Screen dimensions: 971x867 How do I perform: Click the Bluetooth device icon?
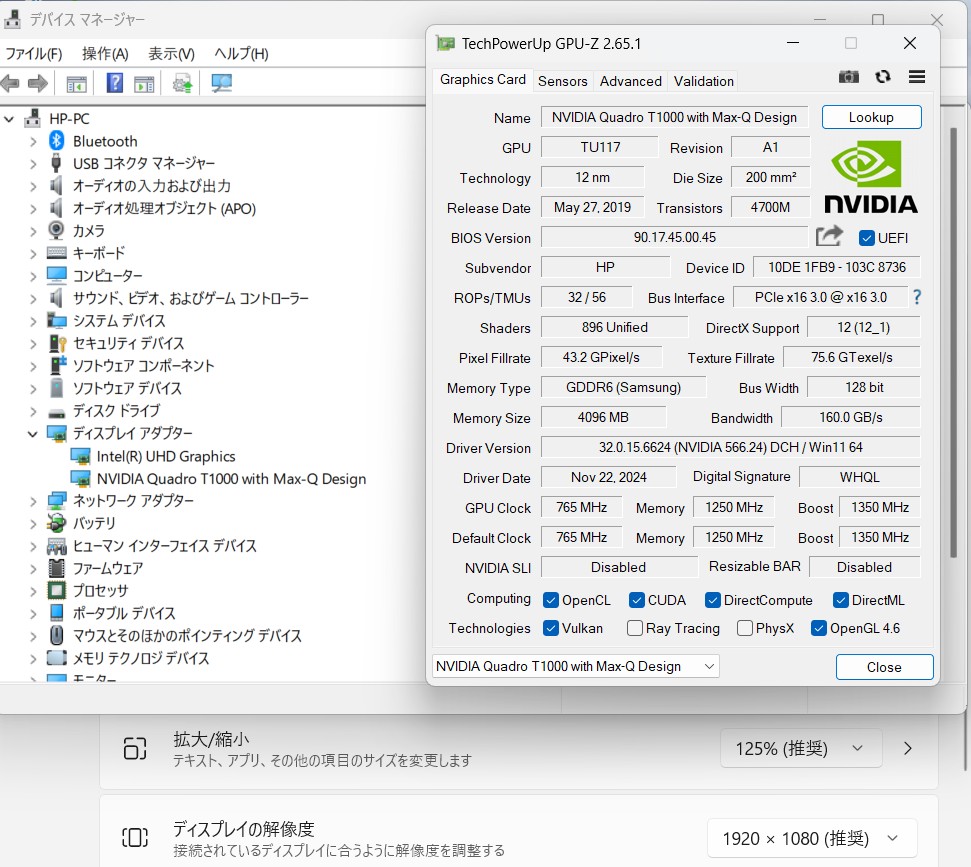(56, 141)
